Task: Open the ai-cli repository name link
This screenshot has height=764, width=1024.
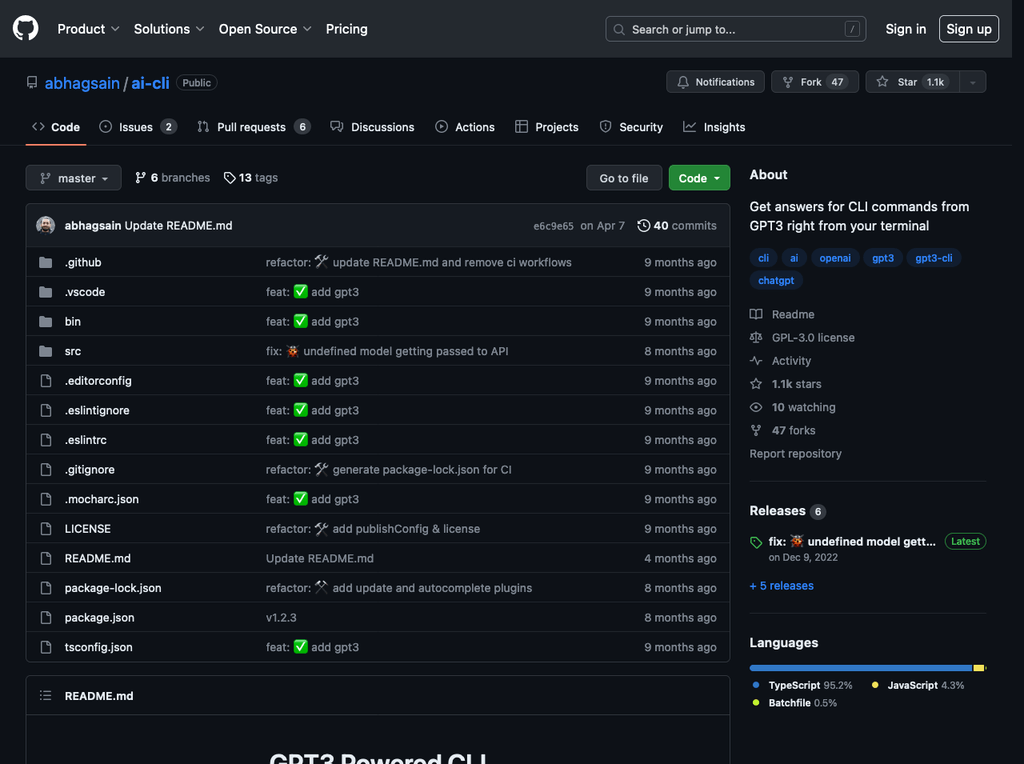Action: coord(150,83)
